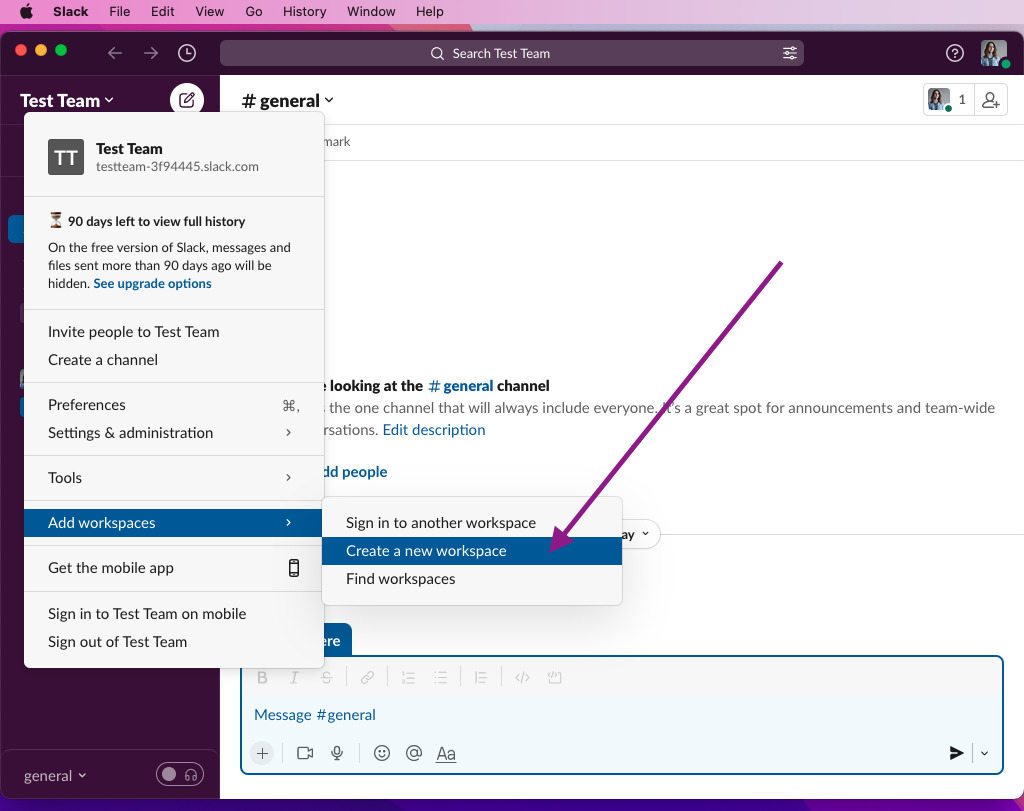
Task: Open Preferences from the menu
Action: coord(173,405)
